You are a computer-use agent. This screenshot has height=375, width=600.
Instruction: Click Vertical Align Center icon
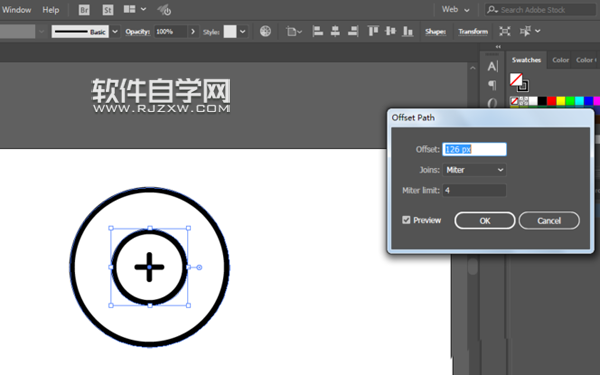click(x=390, y=31)
